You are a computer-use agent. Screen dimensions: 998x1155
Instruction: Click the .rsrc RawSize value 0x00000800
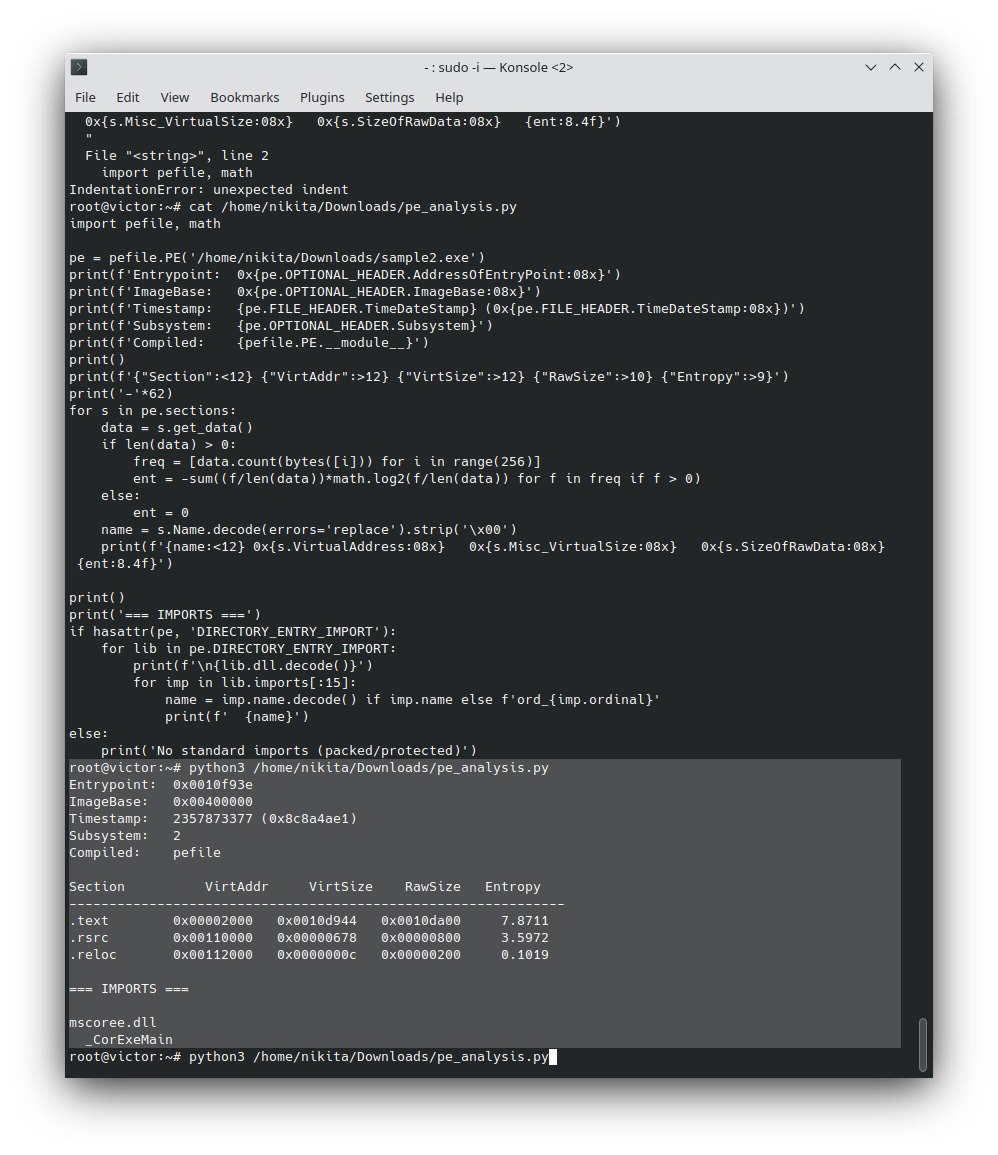pos(421,937)
